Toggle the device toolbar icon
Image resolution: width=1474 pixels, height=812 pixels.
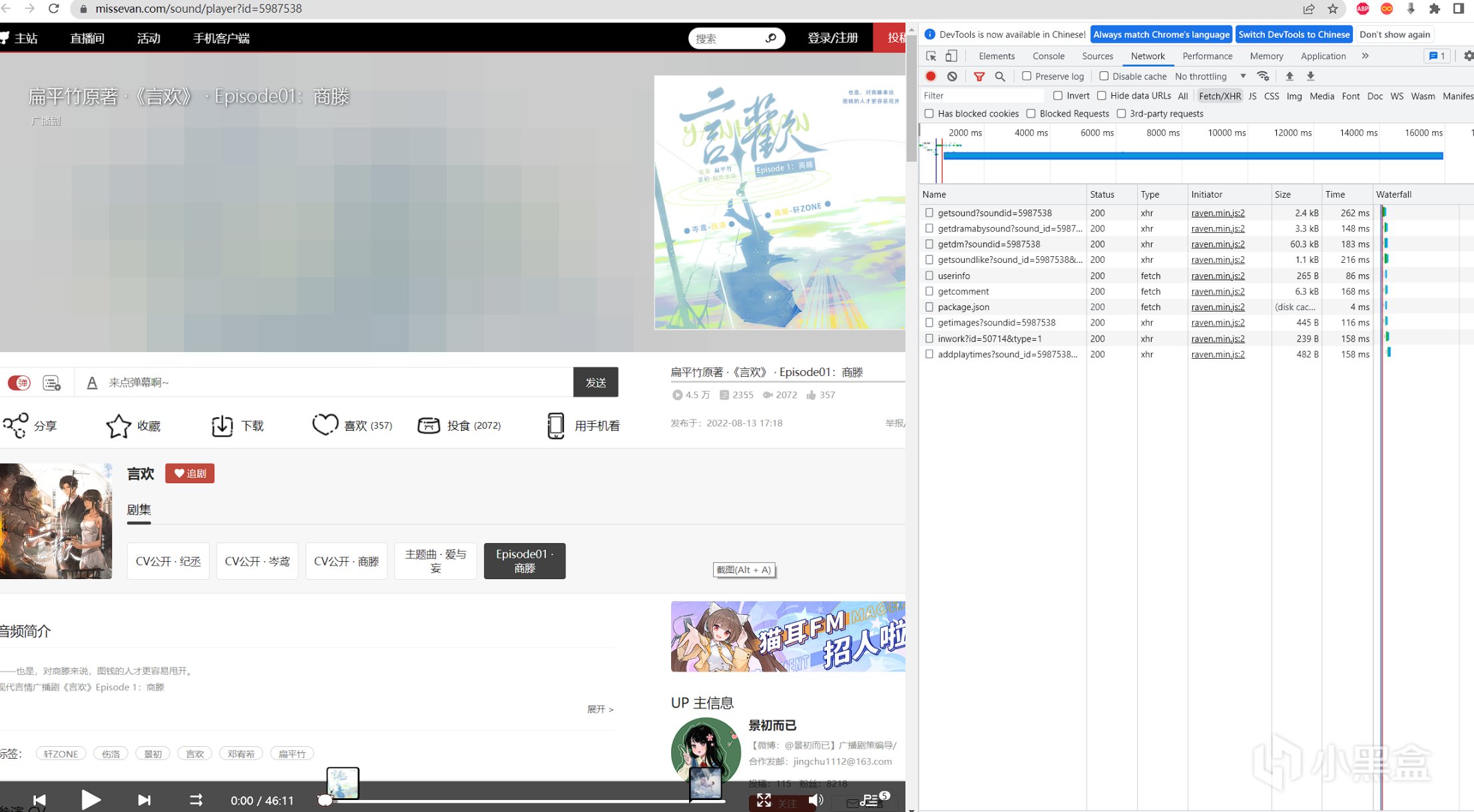pos(951,56)
